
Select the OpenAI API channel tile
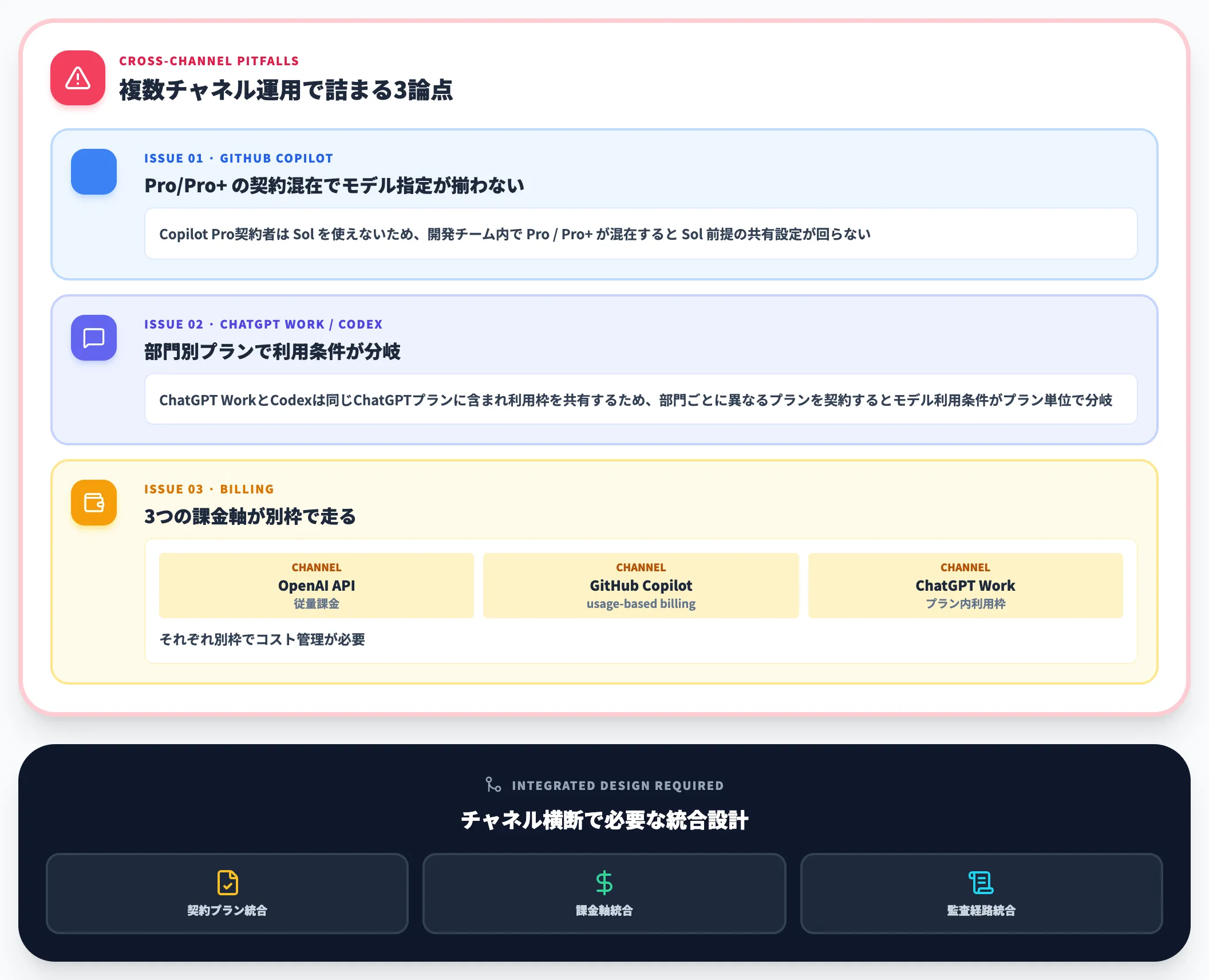coord(317,586)
